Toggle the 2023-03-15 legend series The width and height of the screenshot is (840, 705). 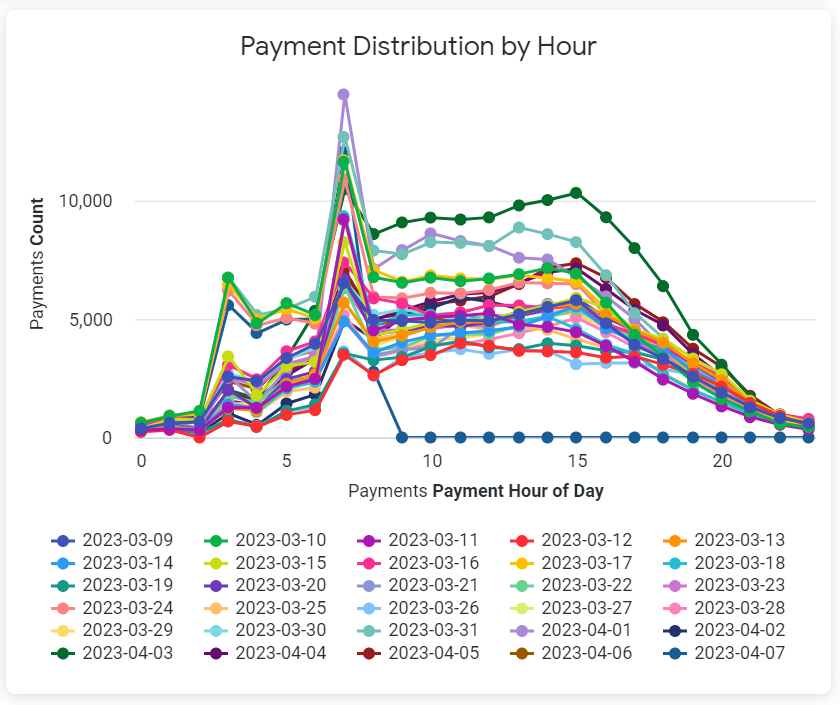pos(265,563)
